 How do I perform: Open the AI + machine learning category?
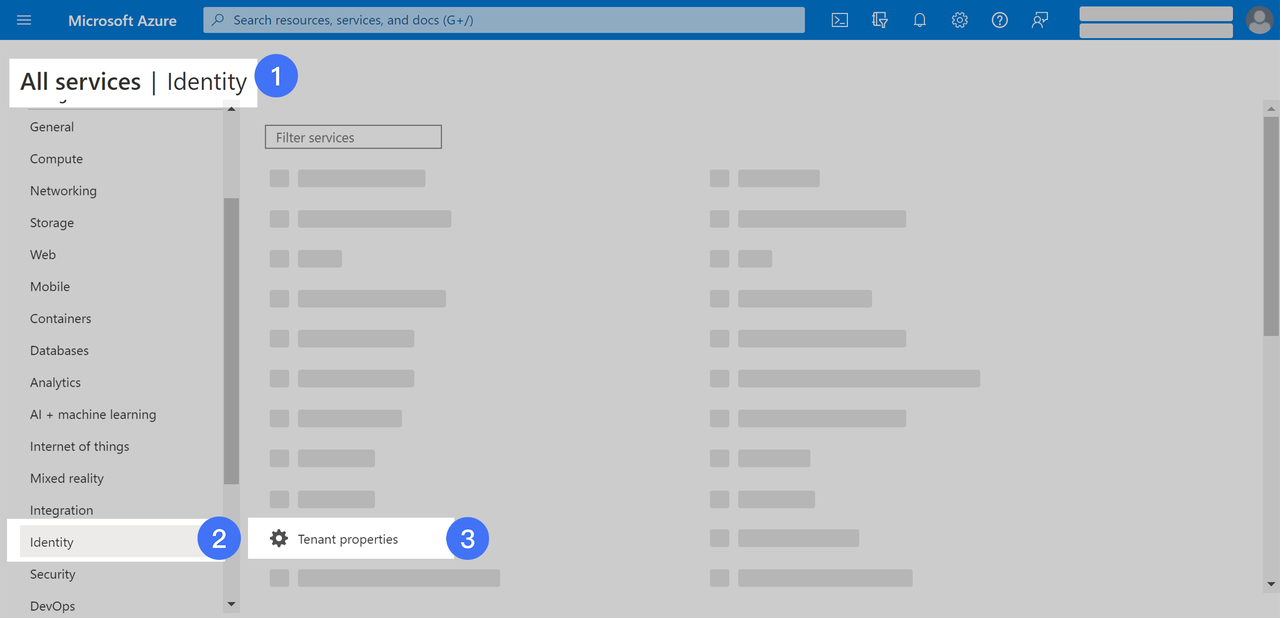coord(93,415)
